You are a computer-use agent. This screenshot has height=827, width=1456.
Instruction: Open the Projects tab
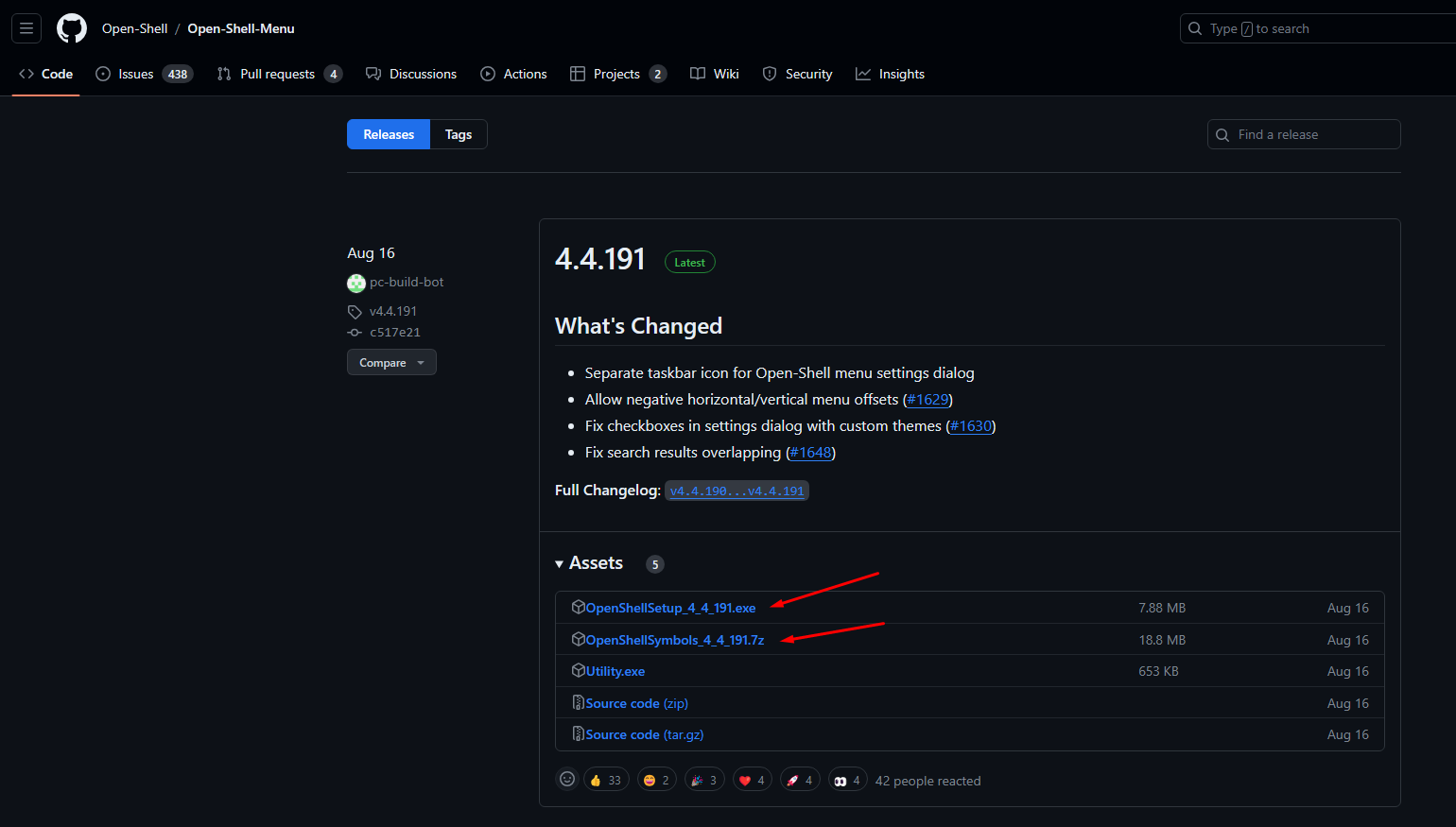point(618,74)
